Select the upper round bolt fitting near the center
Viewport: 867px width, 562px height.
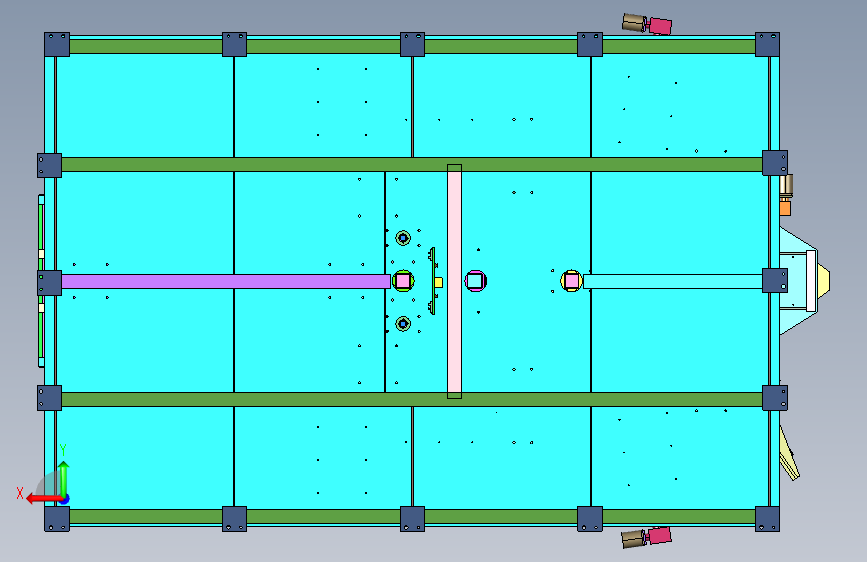pos(403,238)
